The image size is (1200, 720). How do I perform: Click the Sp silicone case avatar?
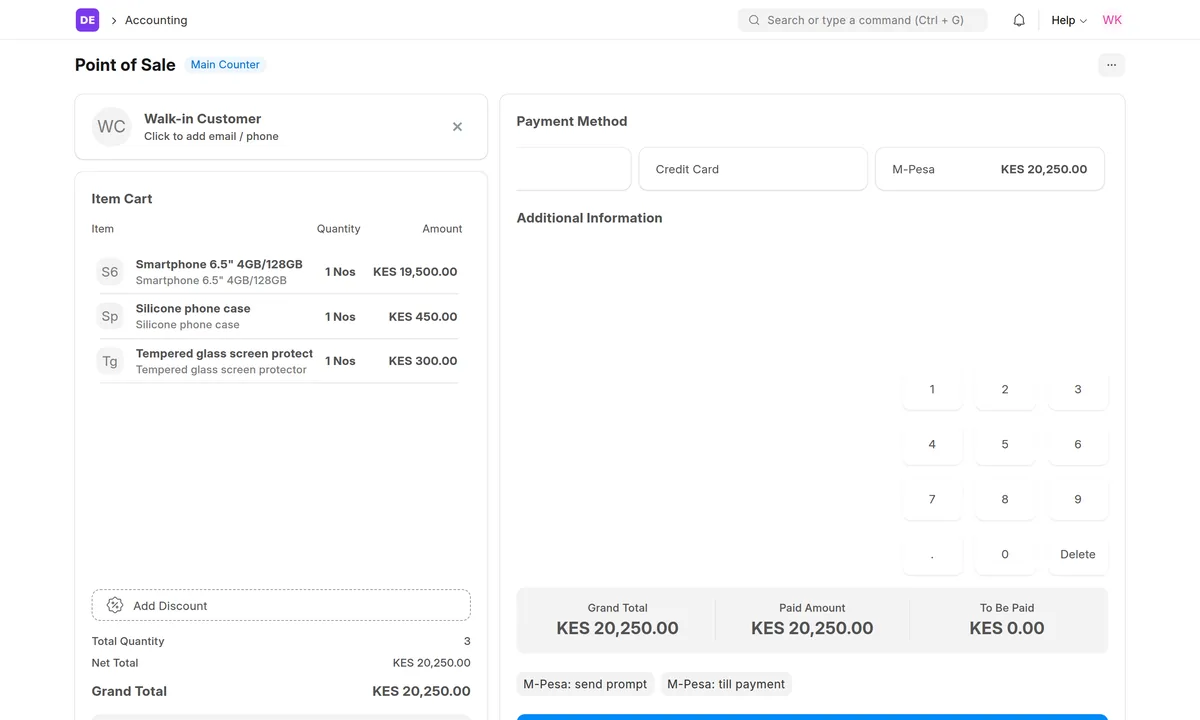pyautogui.click(x=110, y=316)
